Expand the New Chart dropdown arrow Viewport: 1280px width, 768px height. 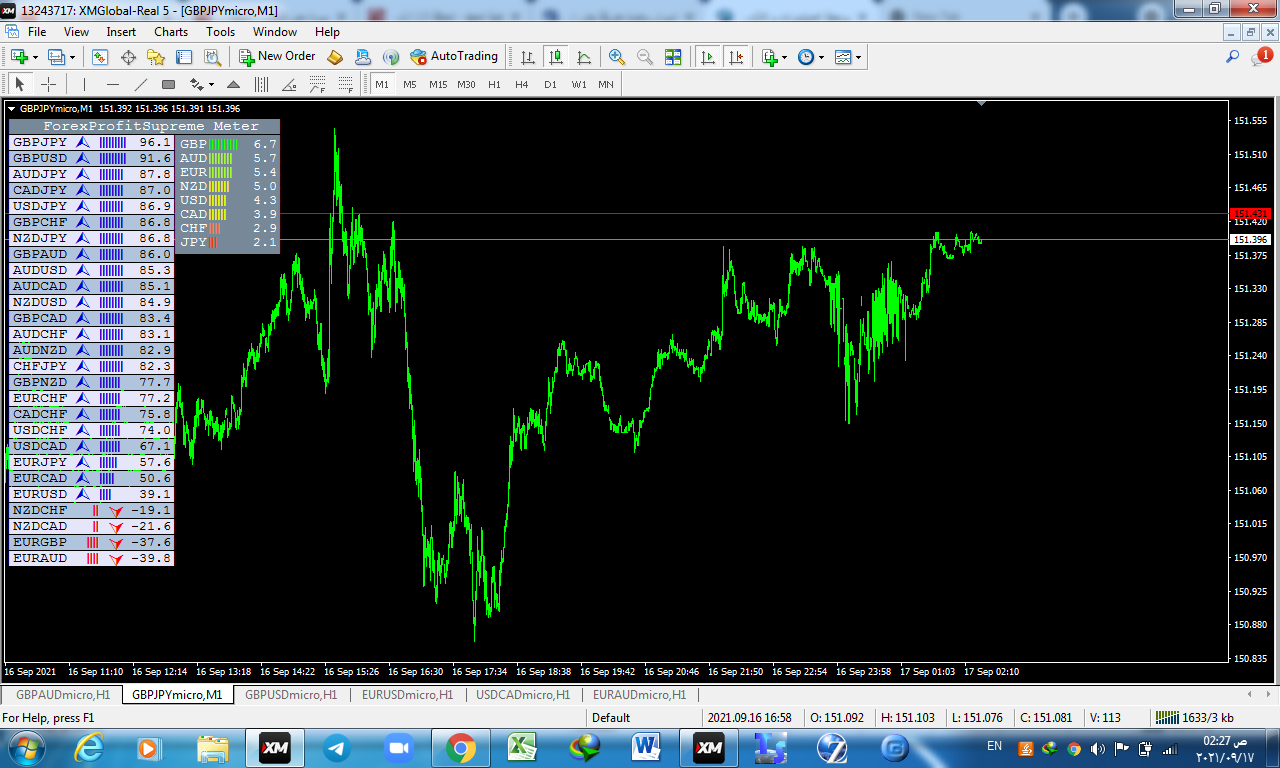click(x=34, y=57)
